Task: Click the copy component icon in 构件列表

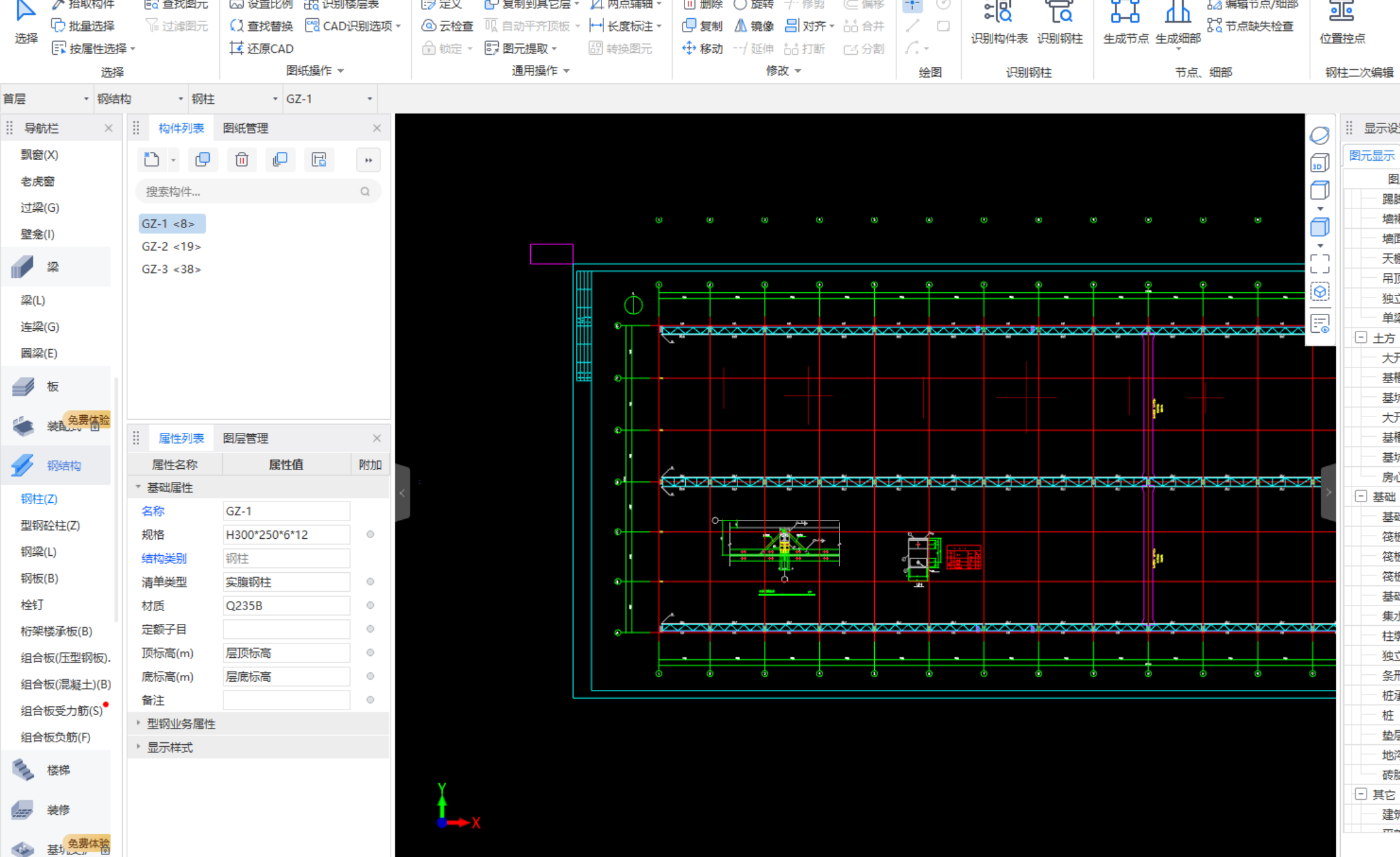Action: [x=203, y=160]
